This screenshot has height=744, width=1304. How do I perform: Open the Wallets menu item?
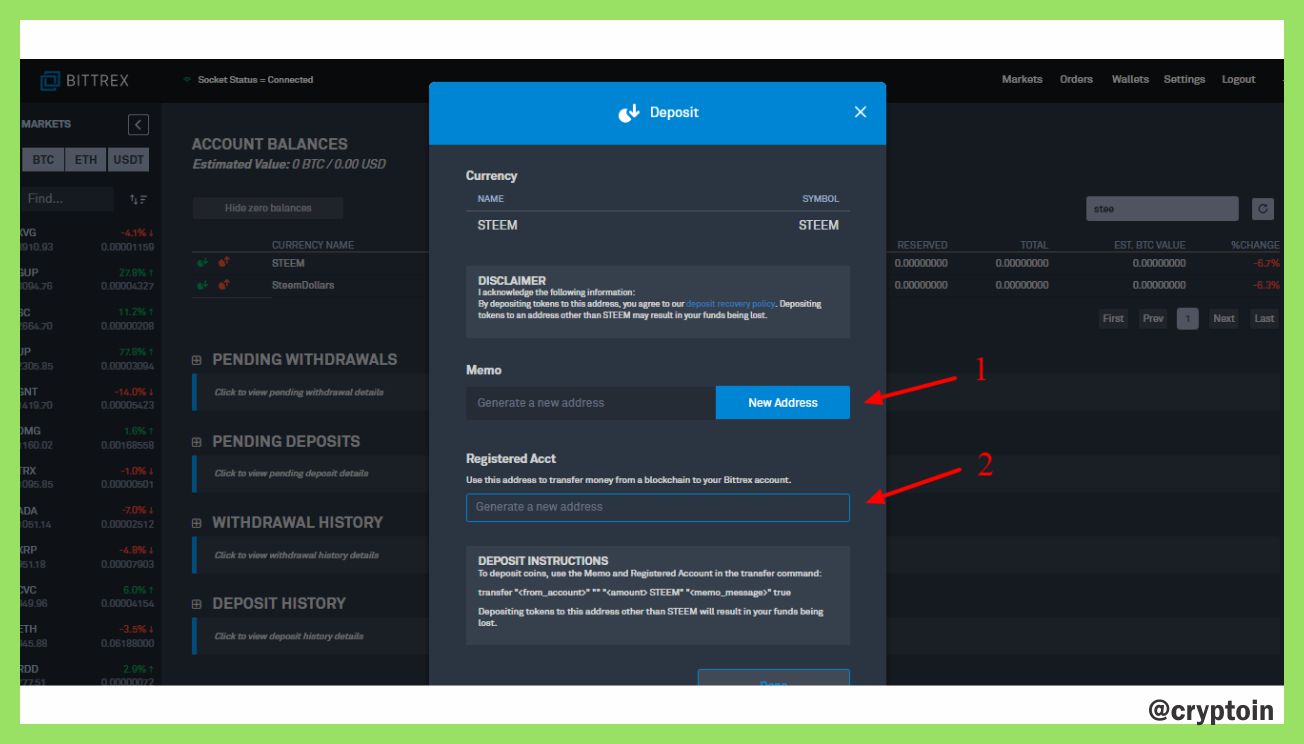[x=1130, y=80]
